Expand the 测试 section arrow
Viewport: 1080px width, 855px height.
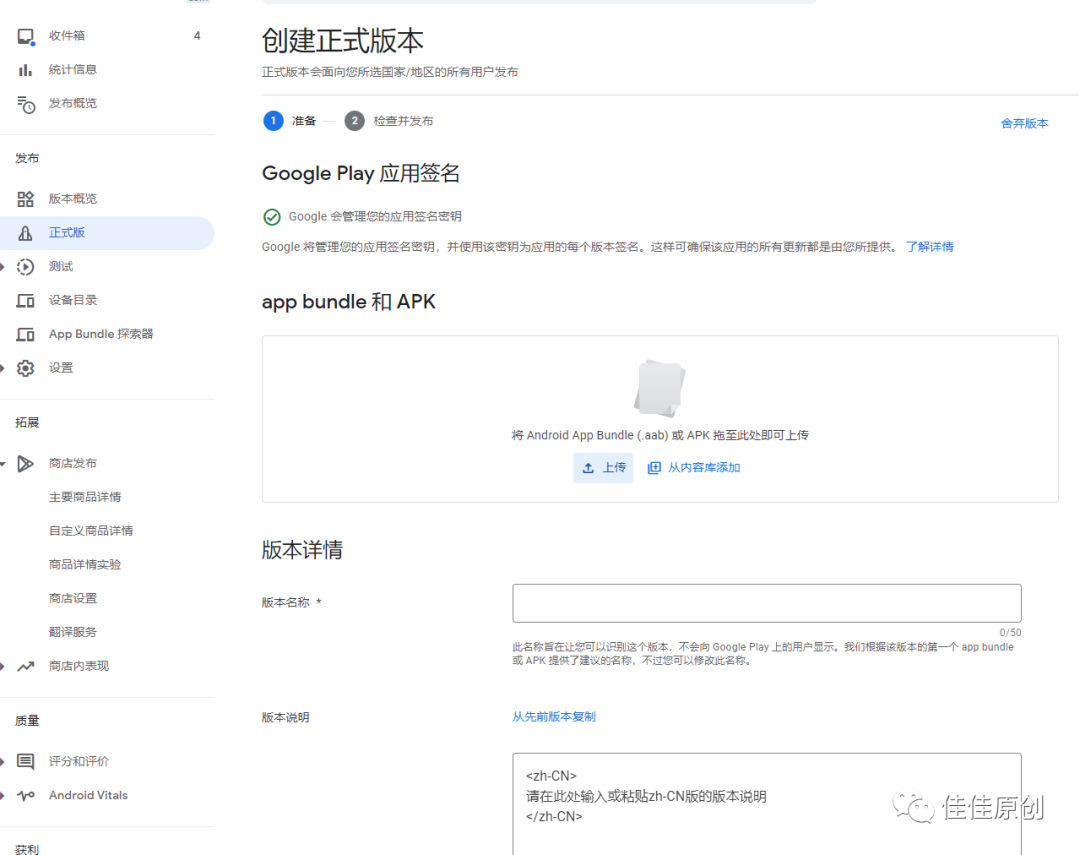pyautogui.click(x=3, y=267)
